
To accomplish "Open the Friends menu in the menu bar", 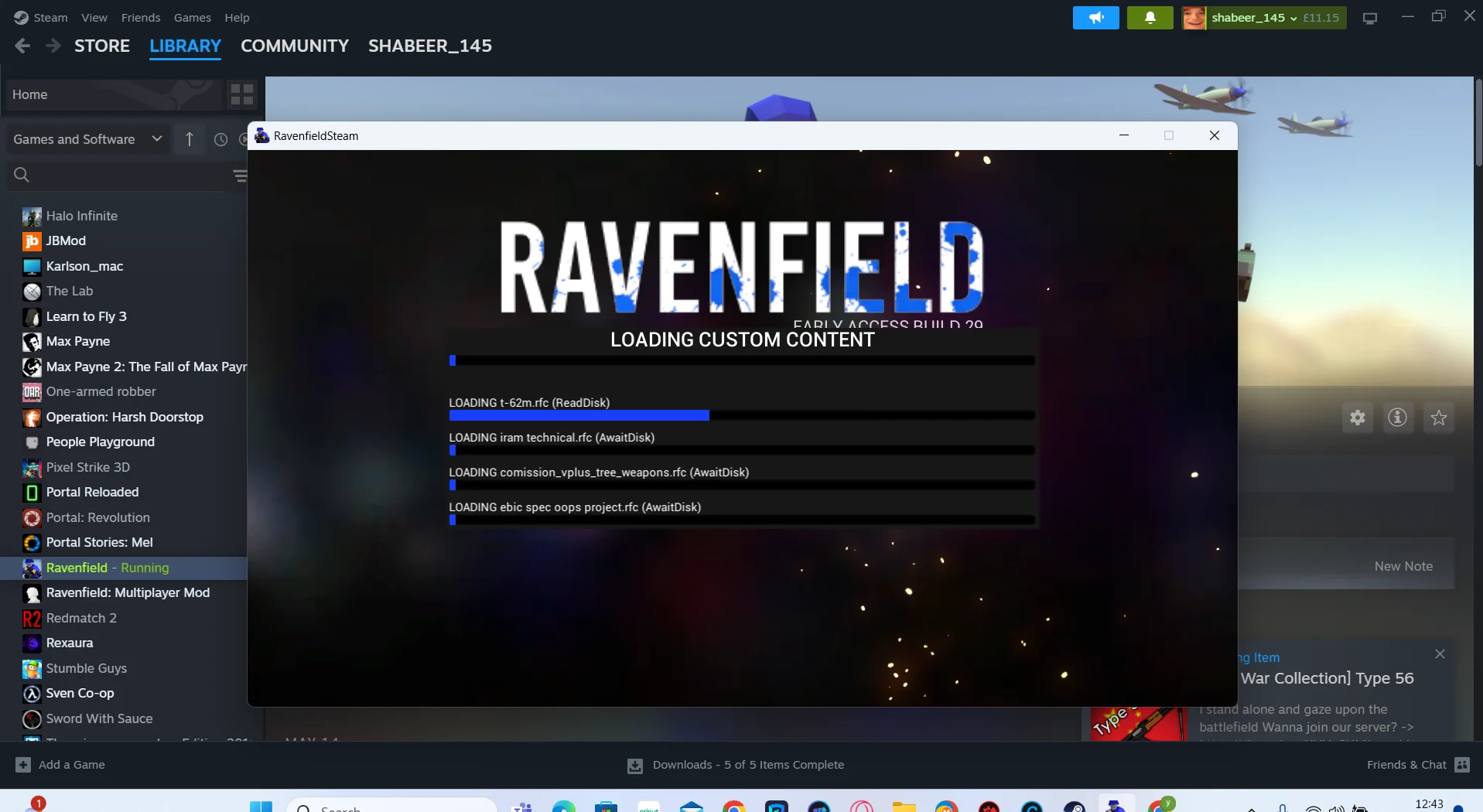I will (x=140, y=17).
